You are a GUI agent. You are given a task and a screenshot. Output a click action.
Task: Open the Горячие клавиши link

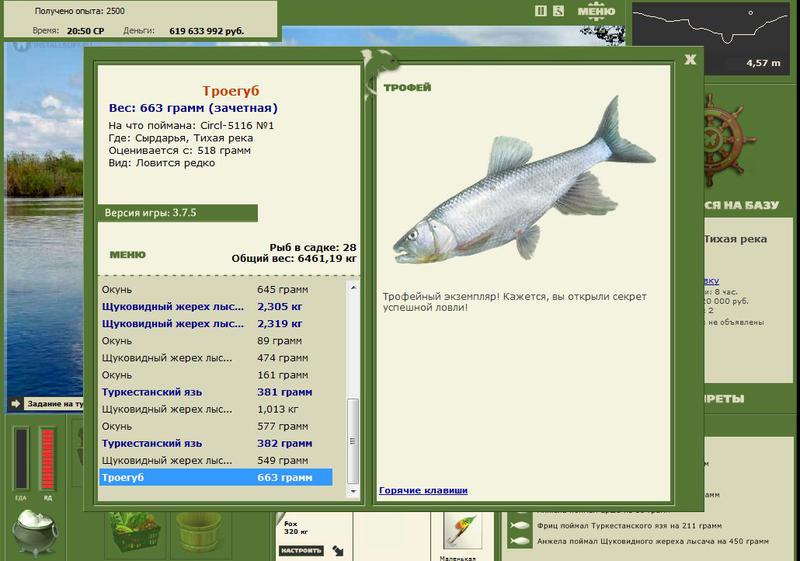point(423,490)
